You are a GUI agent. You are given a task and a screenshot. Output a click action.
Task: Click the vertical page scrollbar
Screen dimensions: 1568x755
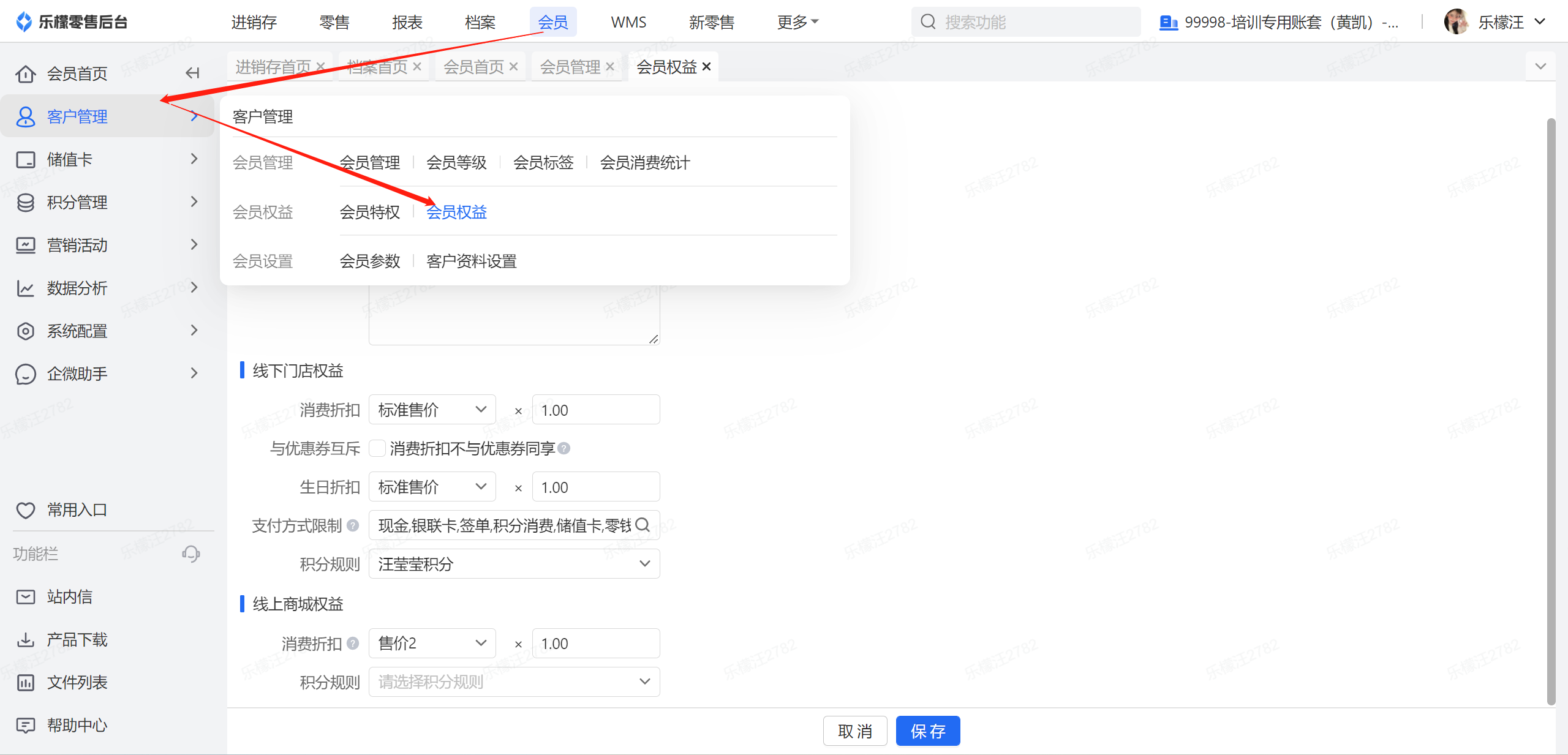point(1551,410)
